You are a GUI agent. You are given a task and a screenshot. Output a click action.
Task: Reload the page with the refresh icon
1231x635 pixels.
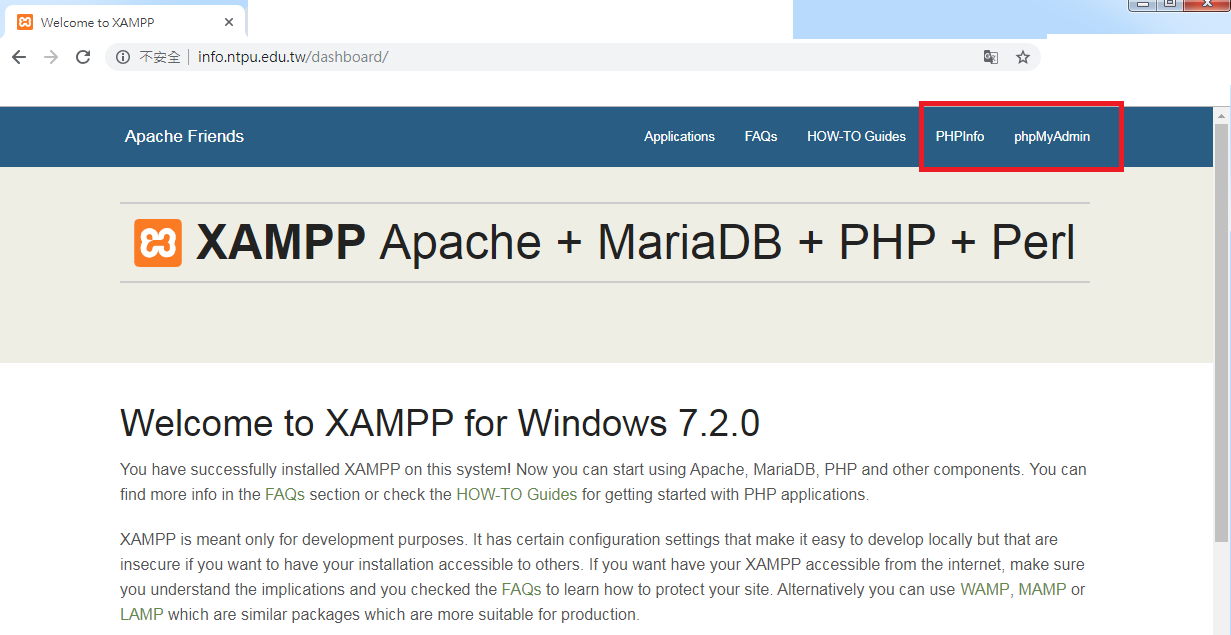pyautogui.click(x=83, y=57)
